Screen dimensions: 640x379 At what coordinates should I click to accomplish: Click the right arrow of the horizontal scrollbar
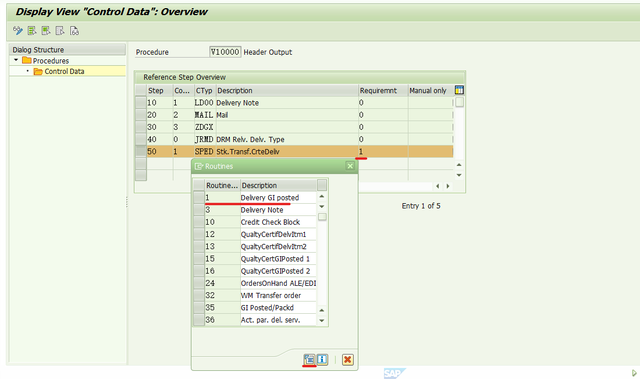(x=448, y=186)
